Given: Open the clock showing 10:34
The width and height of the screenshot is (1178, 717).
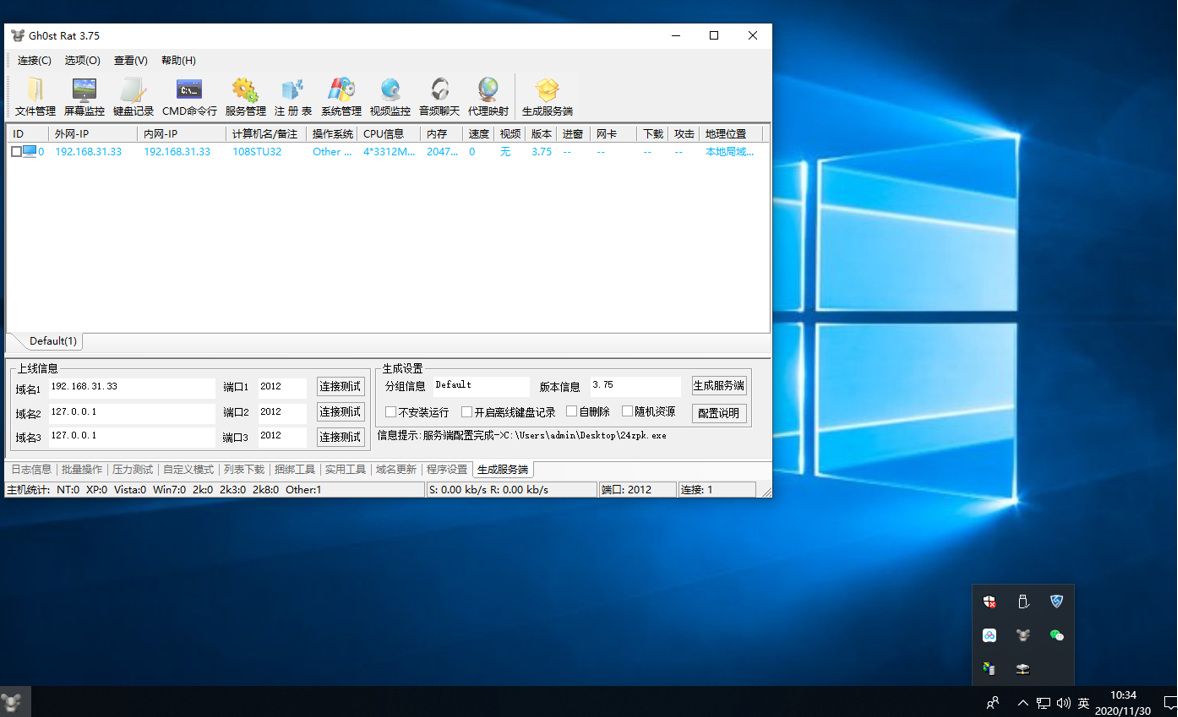Looking at the screenshot, I should 1123,703.
